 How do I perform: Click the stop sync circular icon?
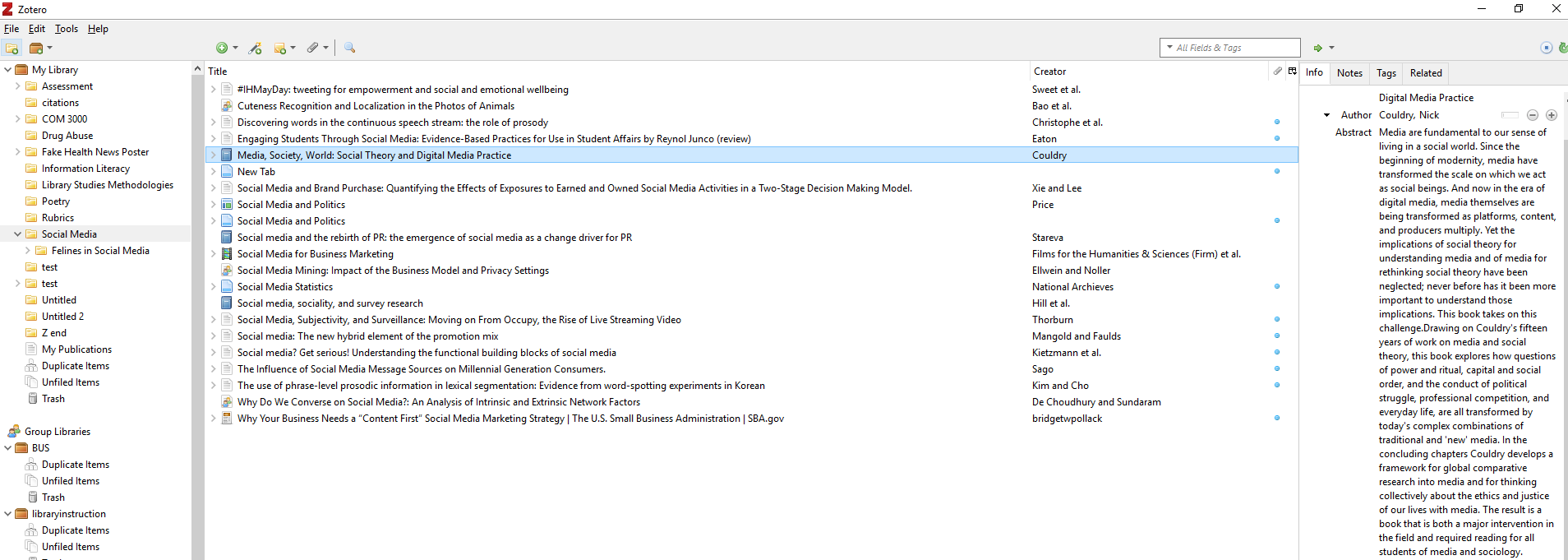pyautogui.click(x=1547, y=48)
